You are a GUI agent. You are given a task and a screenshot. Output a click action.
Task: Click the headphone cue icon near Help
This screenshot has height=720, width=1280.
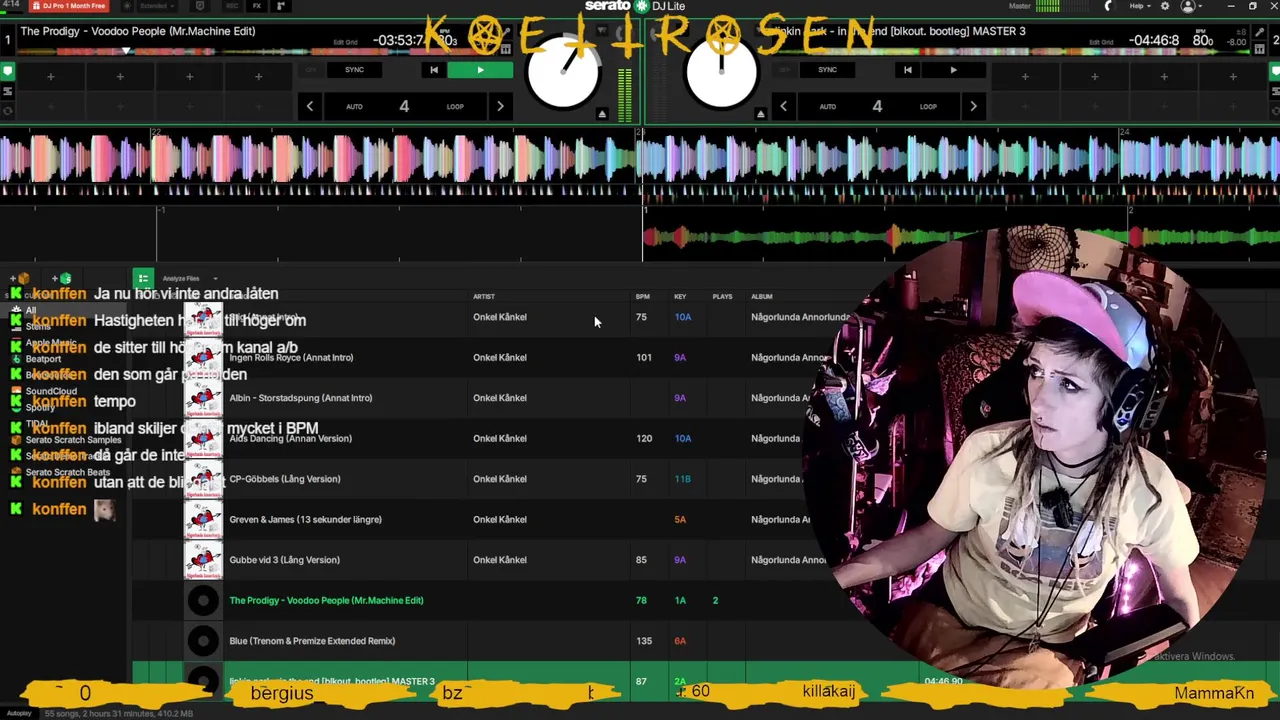click(x=1107, y=6)
